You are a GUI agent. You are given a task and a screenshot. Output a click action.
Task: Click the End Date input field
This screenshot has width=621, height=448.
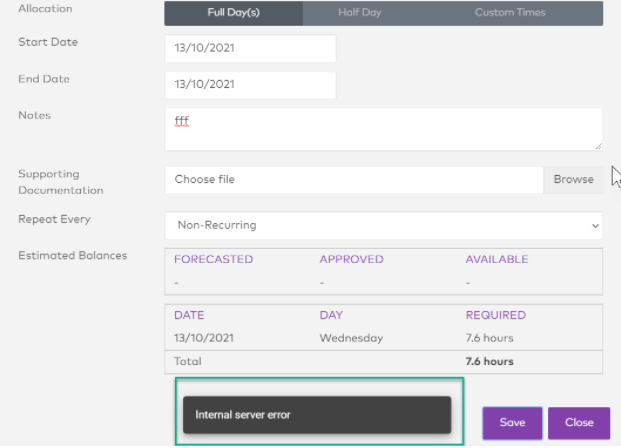(x=250, y=85)
